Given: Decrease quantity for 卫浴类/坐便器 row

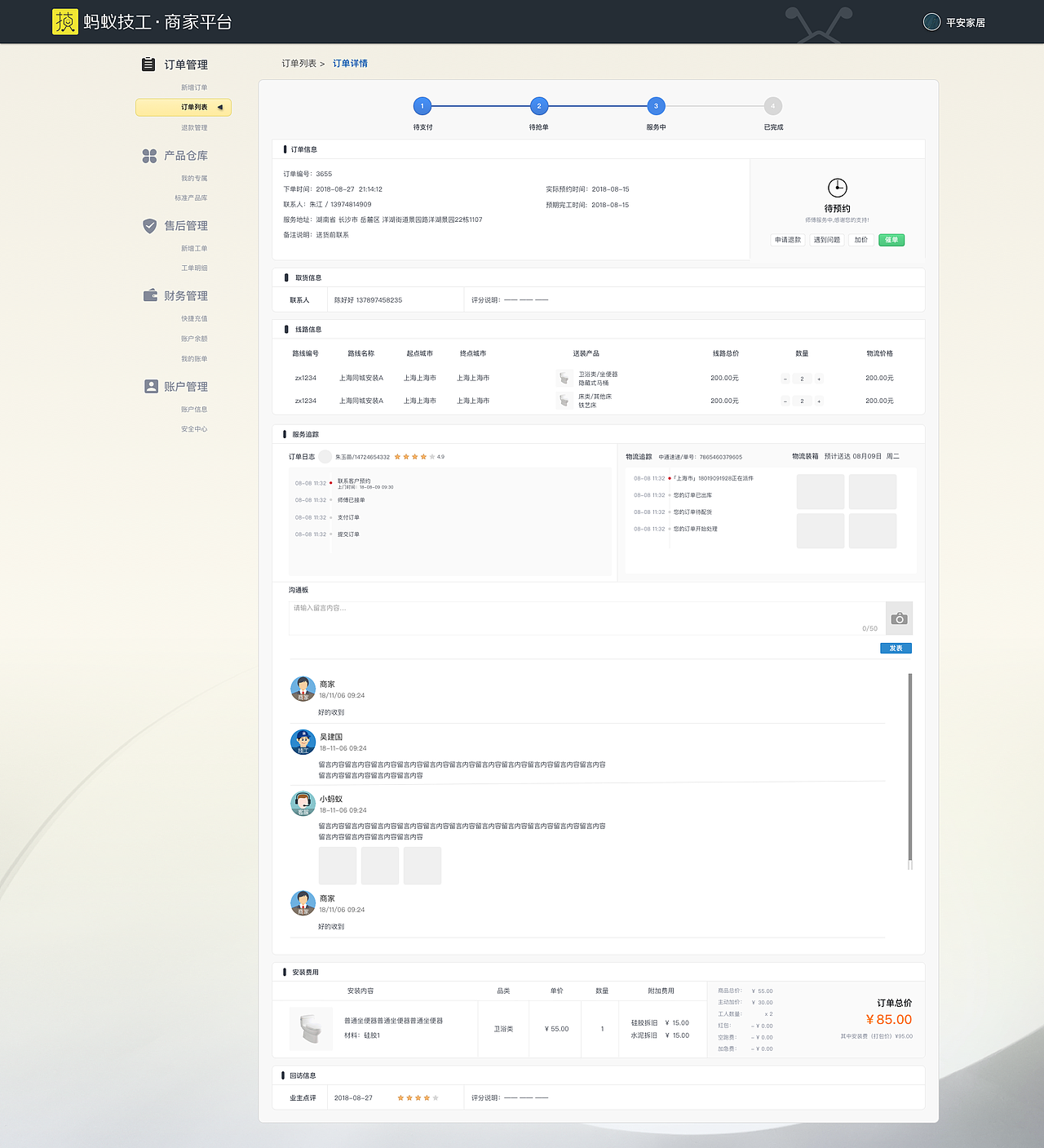Looking at the screenshot, I should coord(785,379).
